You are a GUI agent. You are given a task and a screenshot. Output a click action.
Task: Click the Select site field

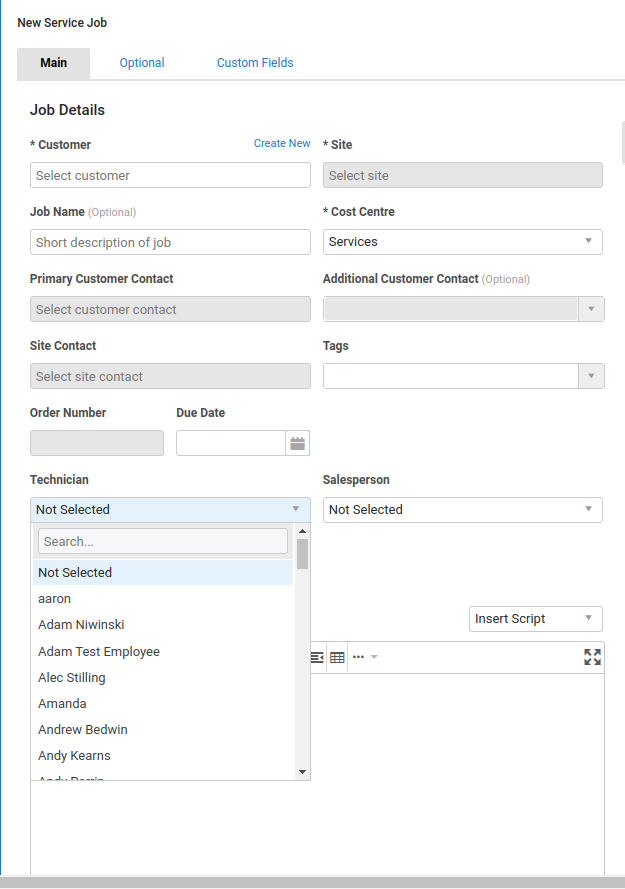[x=463, y=175]
